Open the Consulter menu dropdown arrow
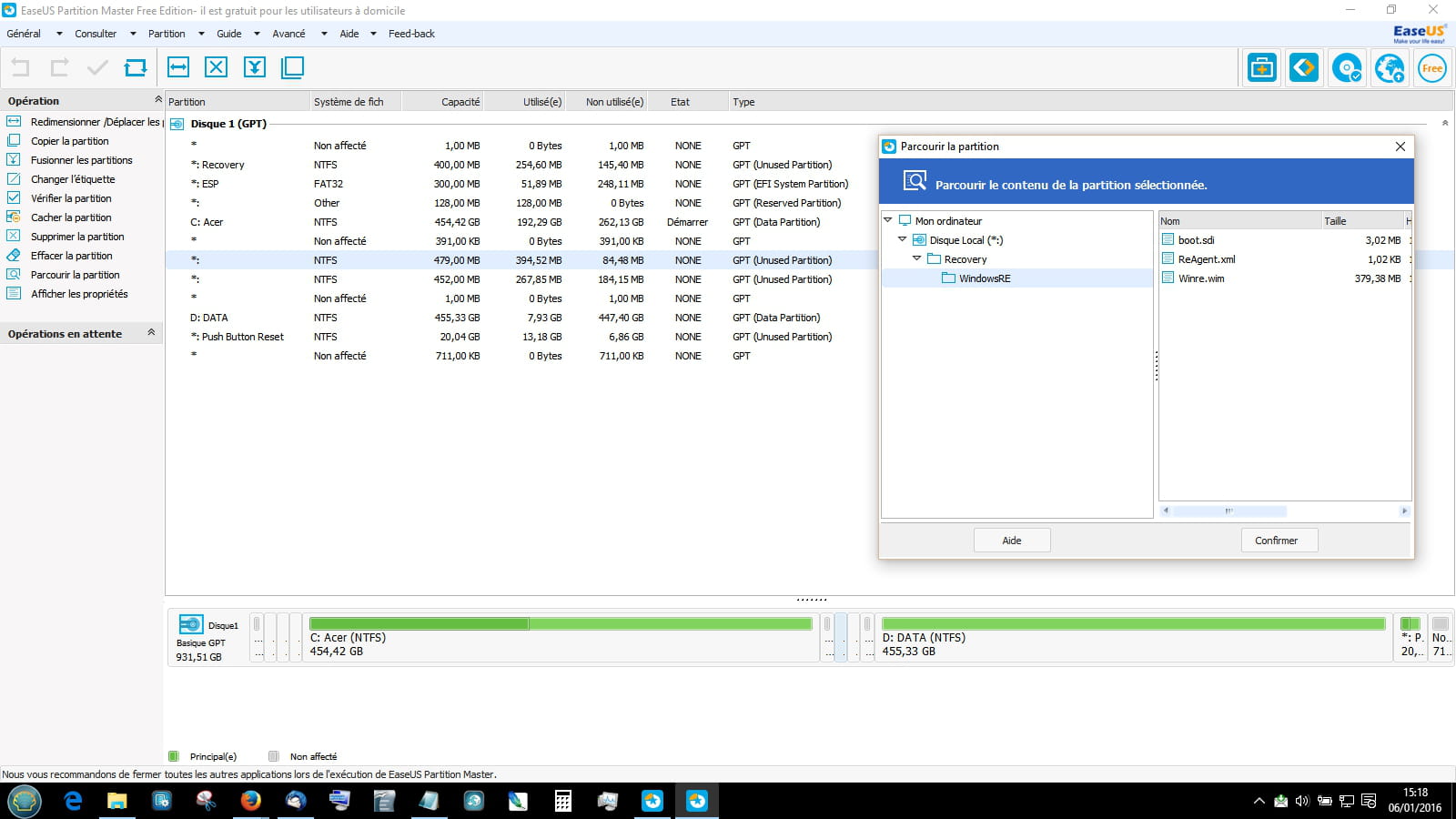 tap(133, 34)
